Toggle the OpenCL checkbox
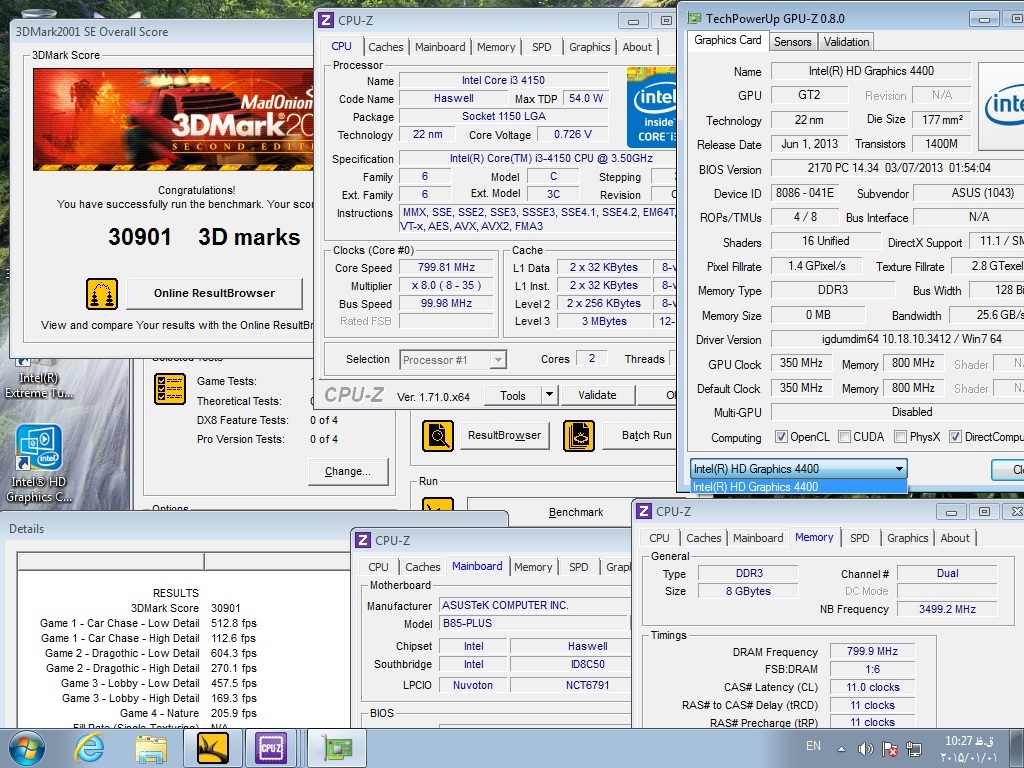 pos(781,437)
